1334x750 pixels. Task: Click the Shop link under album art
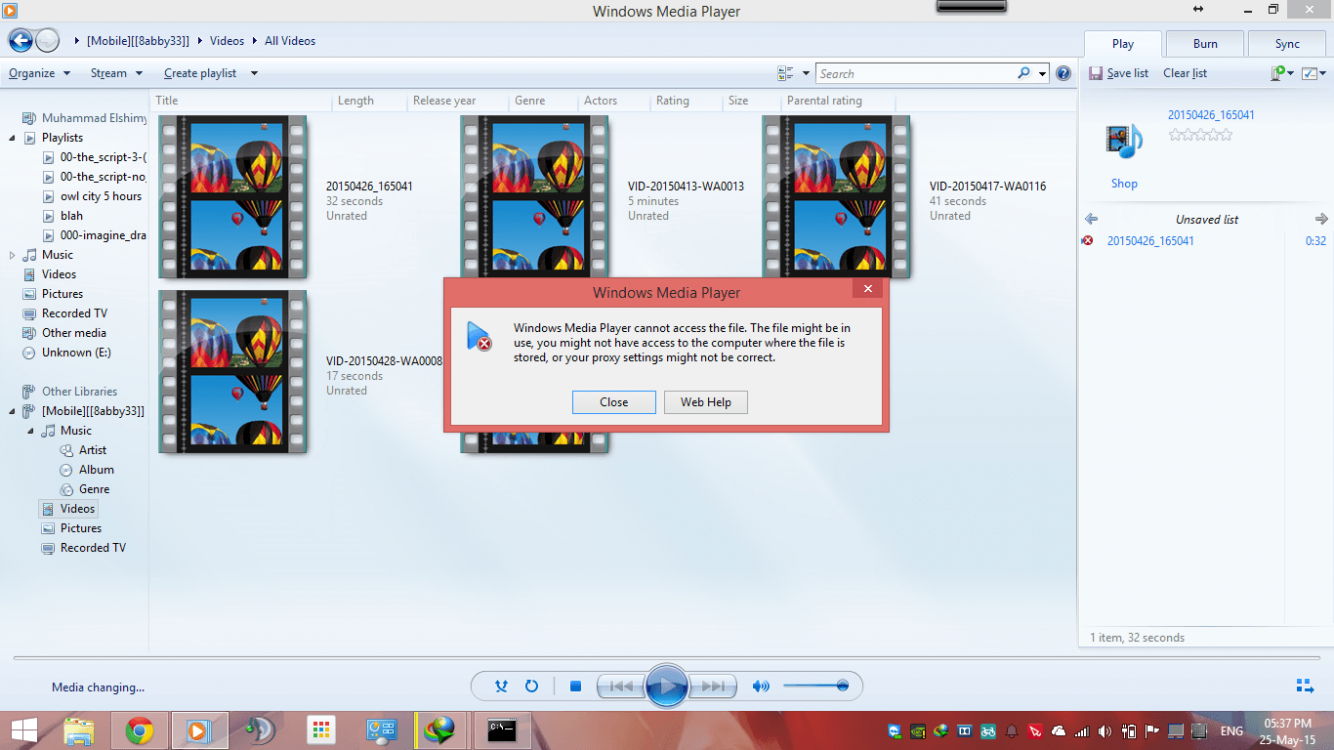1124,184
